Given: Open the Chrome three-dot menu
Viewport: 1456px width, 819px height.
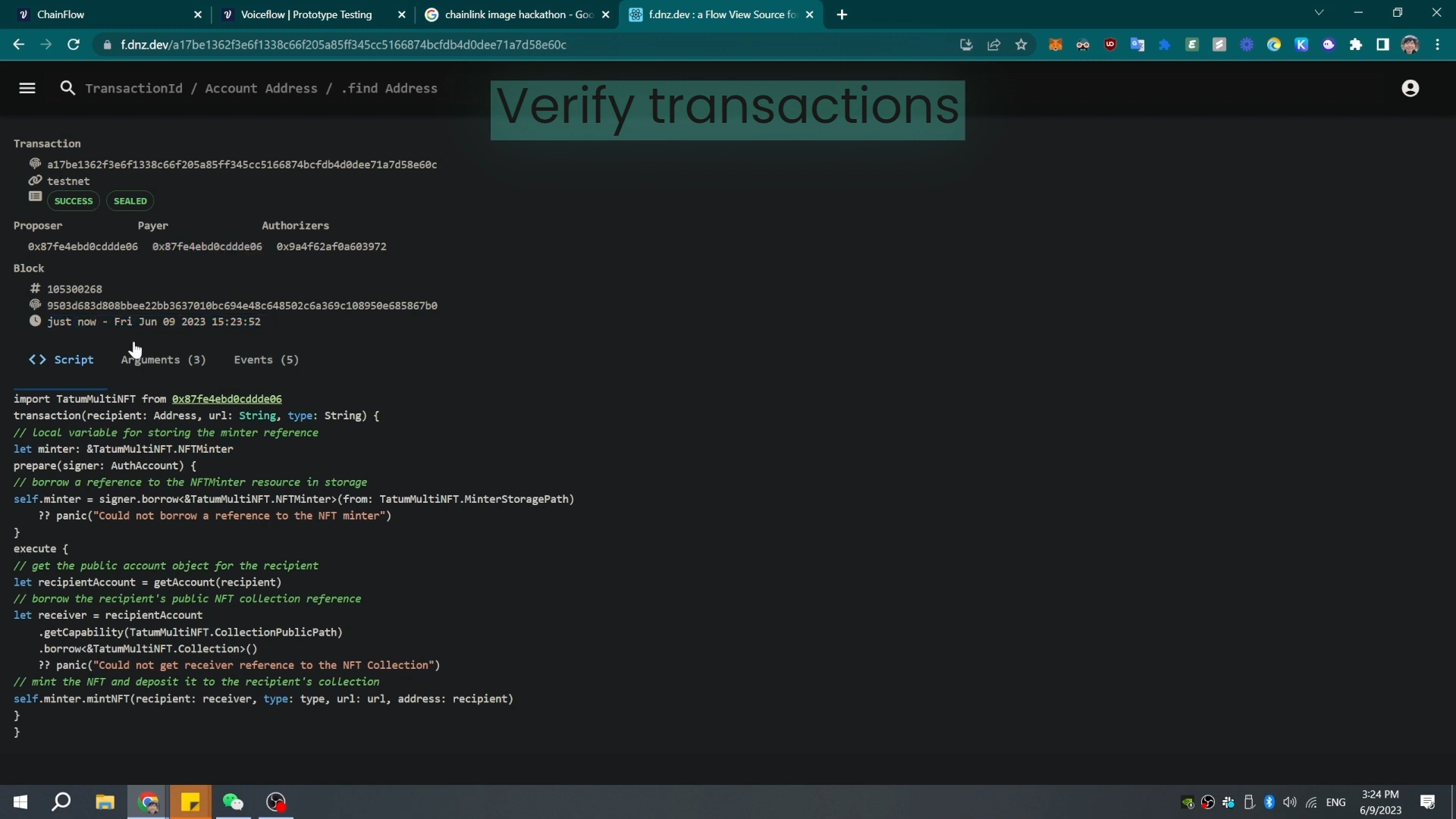Looking at the screenshot, I should [1438, 45].
